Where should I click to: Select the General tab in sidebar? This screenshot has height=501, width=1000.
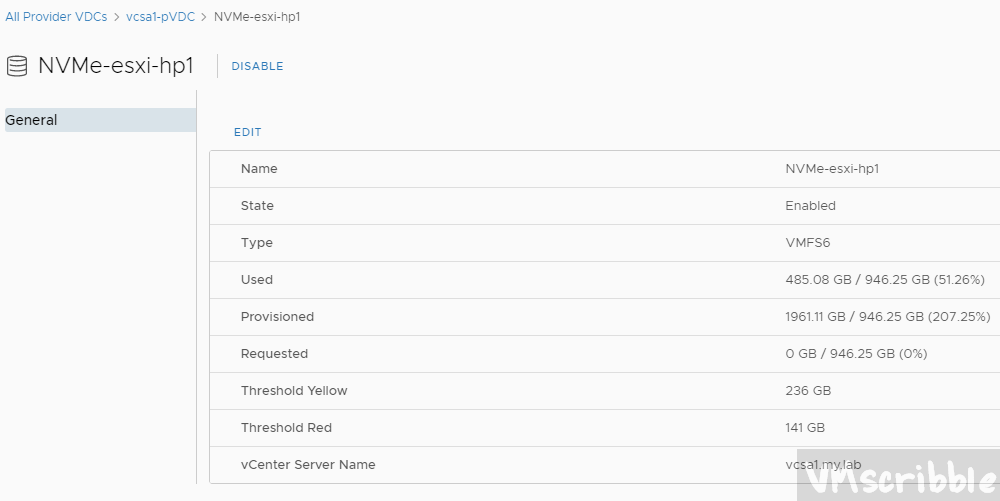[x=32, y=120]
